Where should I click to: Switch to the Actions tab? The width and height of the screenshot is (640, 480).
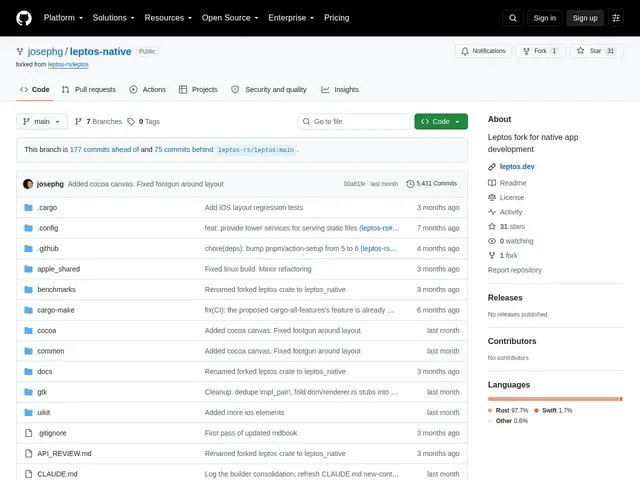147,89
